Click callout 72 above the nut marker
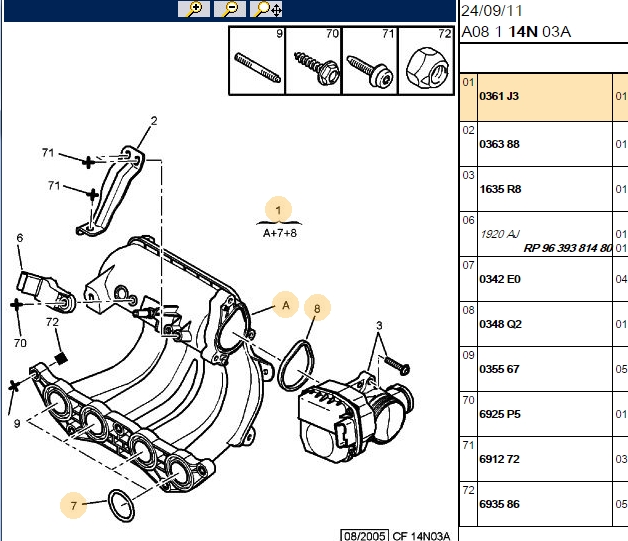This screenshot has height=541, width=628. click(52, 322)
